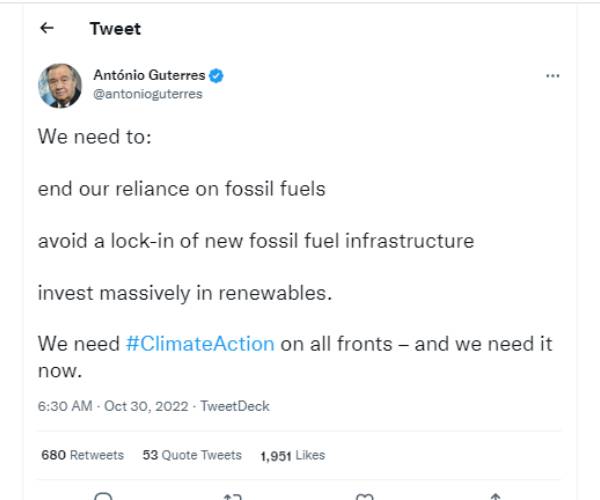Open the tweet's three-dot more menu
The image size is (600, 500).
point(552,76)
